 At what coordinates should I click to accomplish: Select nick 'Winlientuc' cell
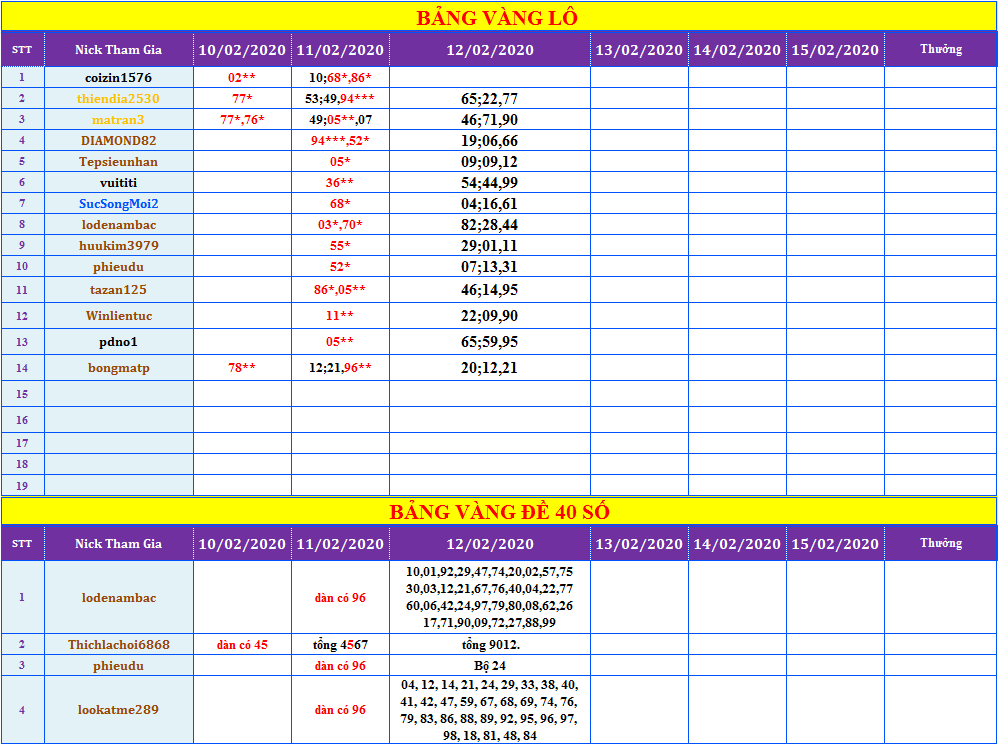(118, 316)
